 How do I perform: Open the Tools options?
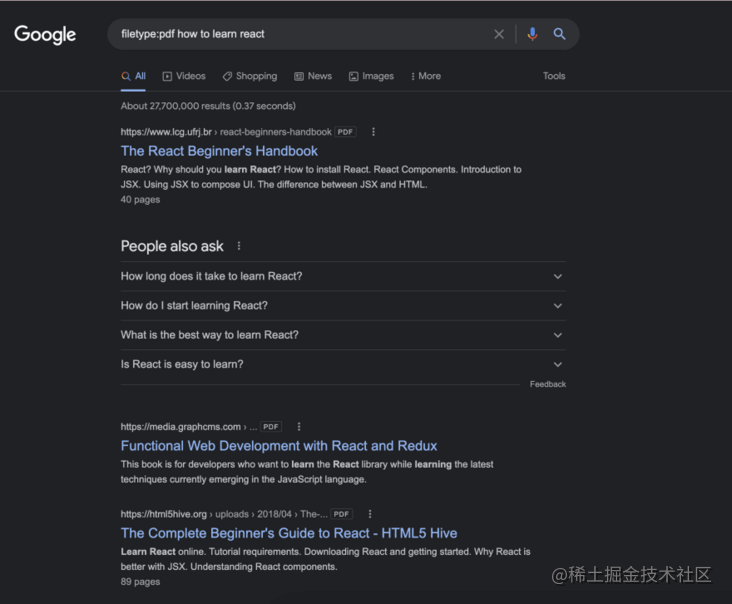[554, 76]
